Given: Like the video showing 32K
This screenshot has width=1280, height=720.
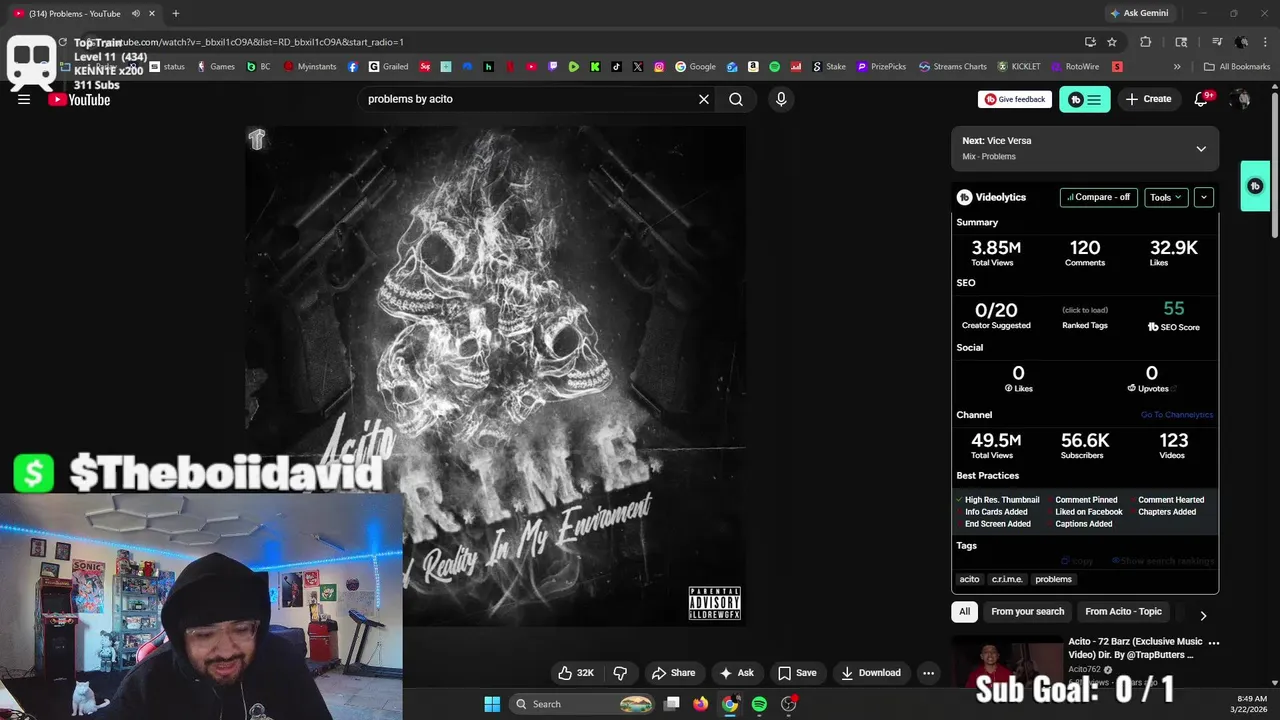Looking at the screenshot, I should tap(576, 673).
